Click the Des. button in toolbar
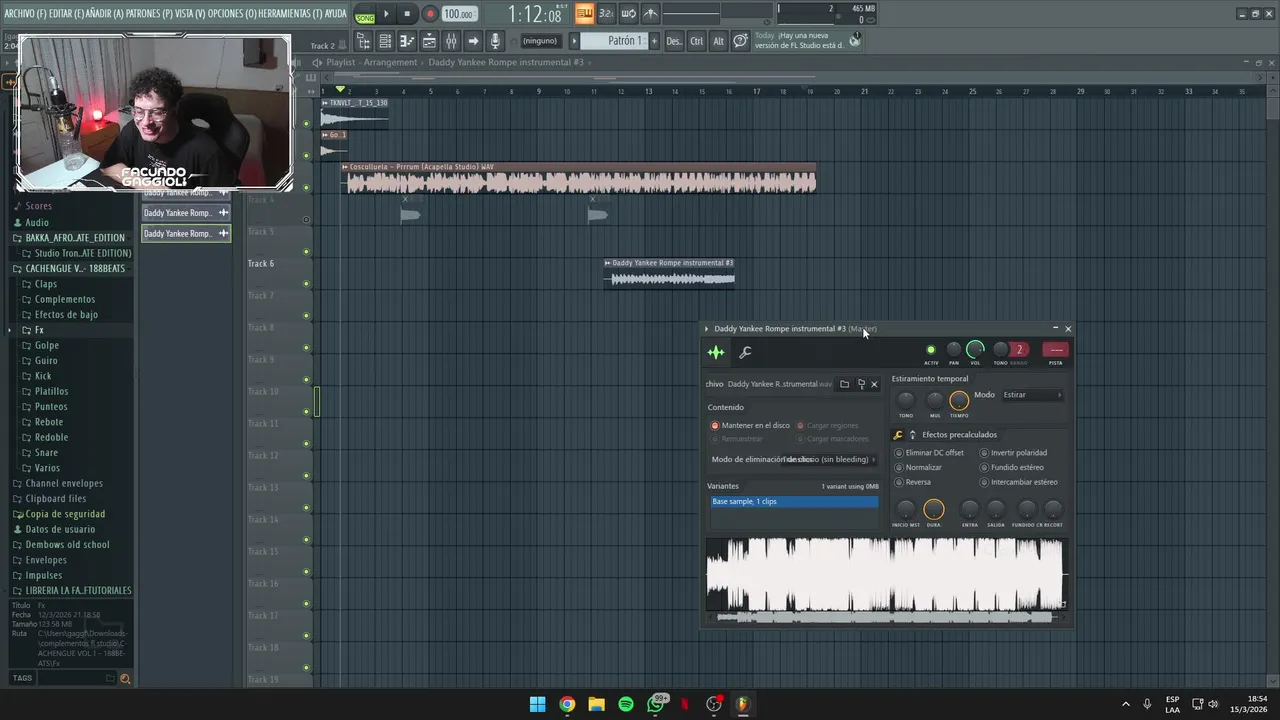Image resolution: width=1280 pixels, height=720 pixels. (674, 41)
